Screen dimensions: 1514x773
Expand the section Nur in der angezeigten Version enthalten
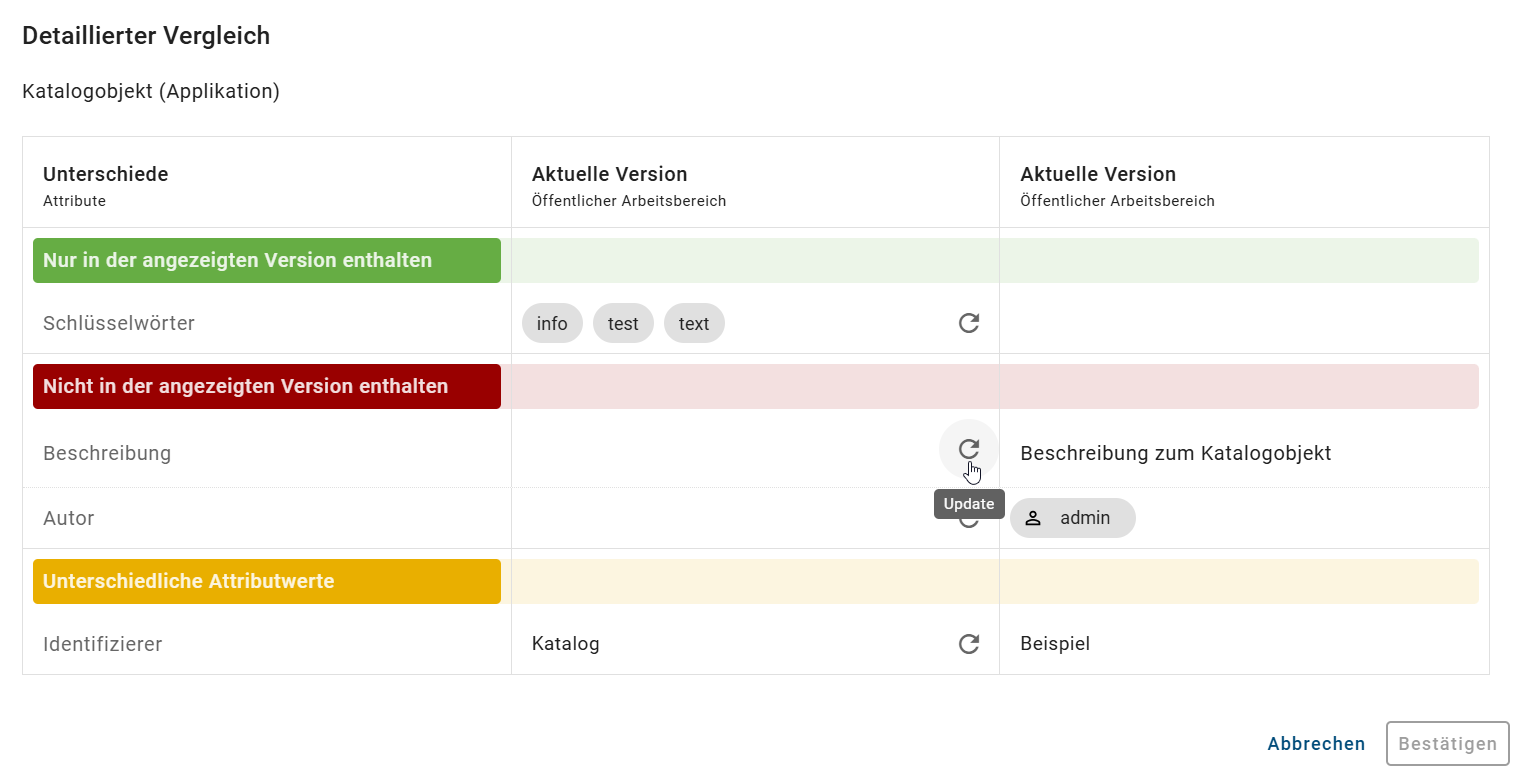click(266, 260)
